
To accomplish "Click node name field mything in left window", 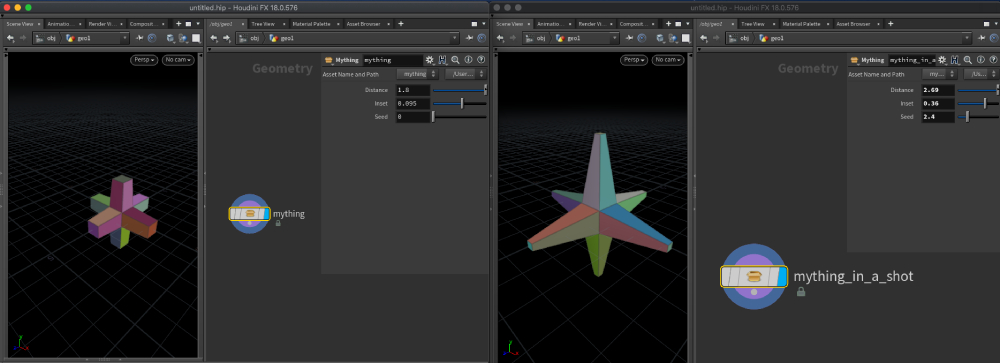I will point(392,60).
